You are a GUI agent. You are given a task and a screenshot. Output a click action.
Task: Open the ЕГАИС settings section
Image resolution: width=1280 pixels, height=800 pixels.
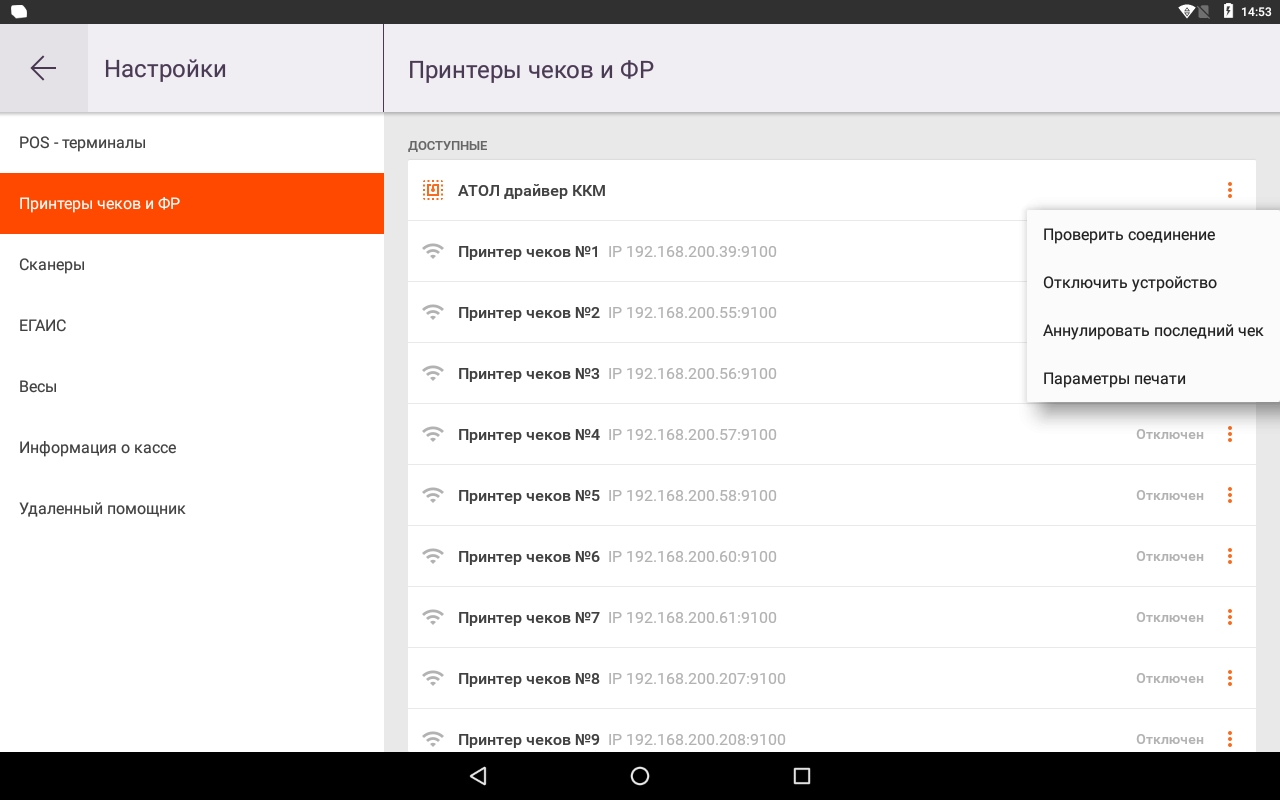tap(192, 326)
